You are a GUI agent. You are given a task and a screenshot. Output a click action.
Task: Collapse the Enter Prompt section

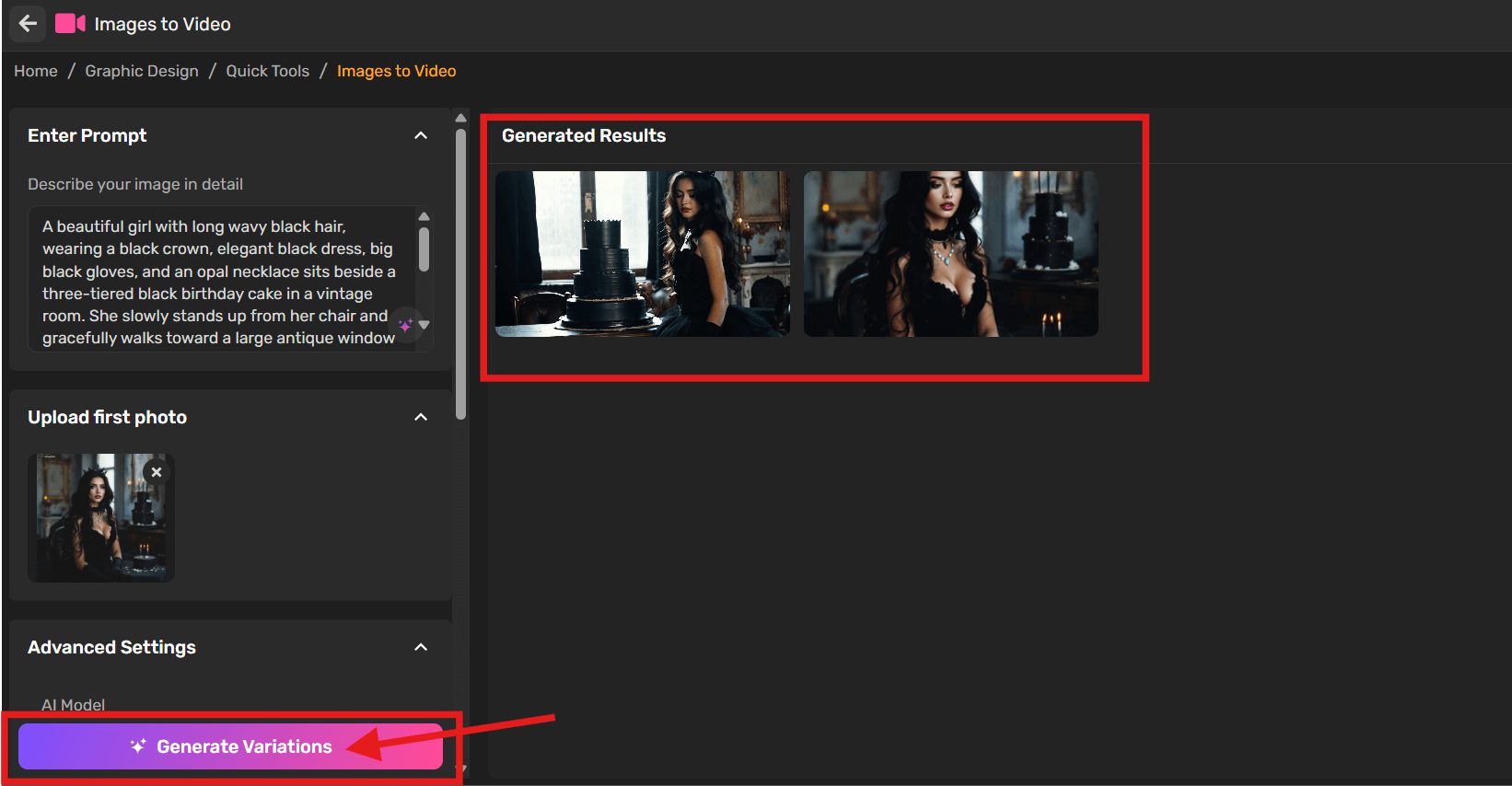pyautogui.click(x=421, y=135)
